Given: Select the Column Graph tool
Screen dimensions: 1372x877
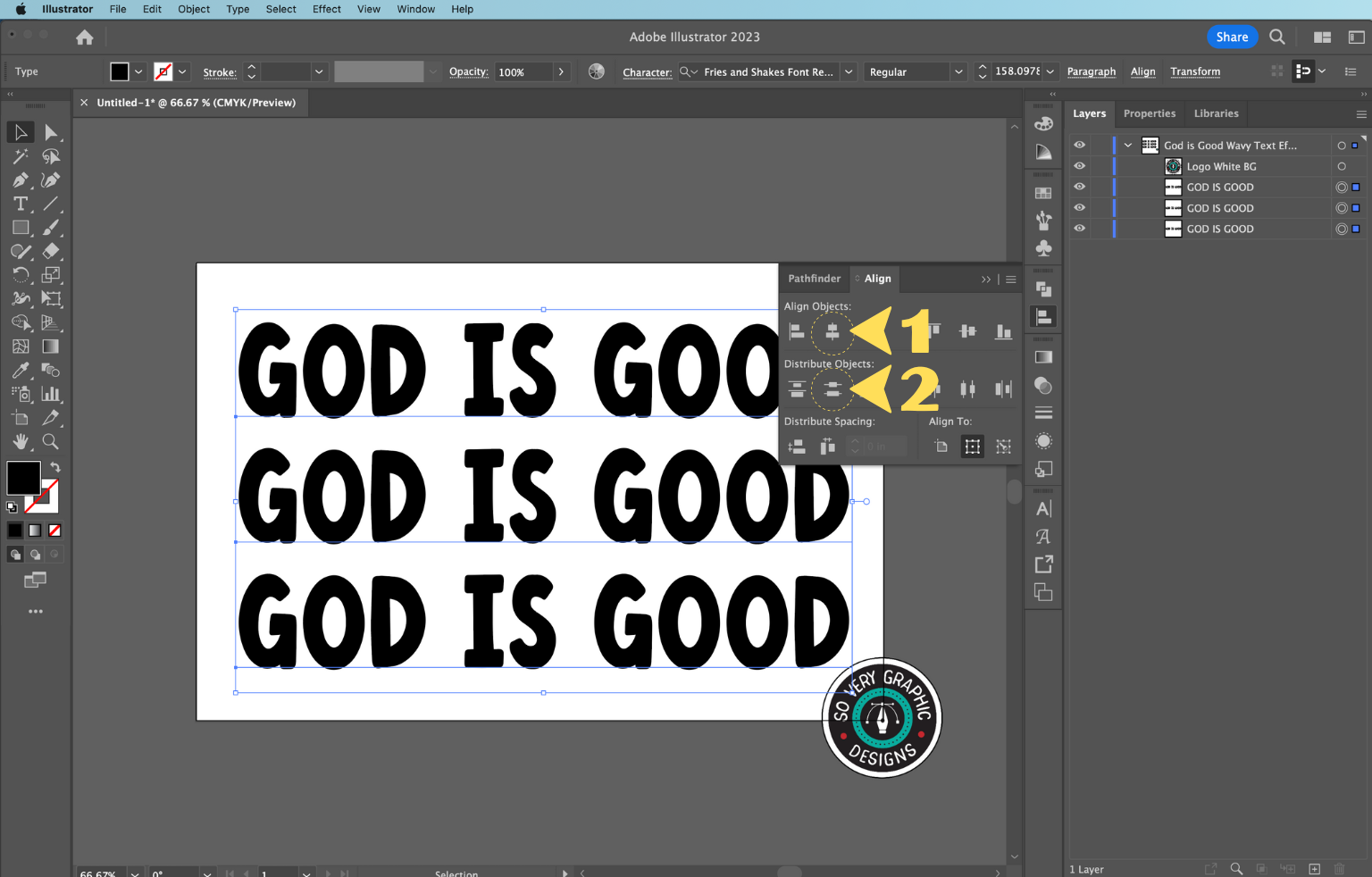Looking at the screenshot, I should tap(51, 394).
